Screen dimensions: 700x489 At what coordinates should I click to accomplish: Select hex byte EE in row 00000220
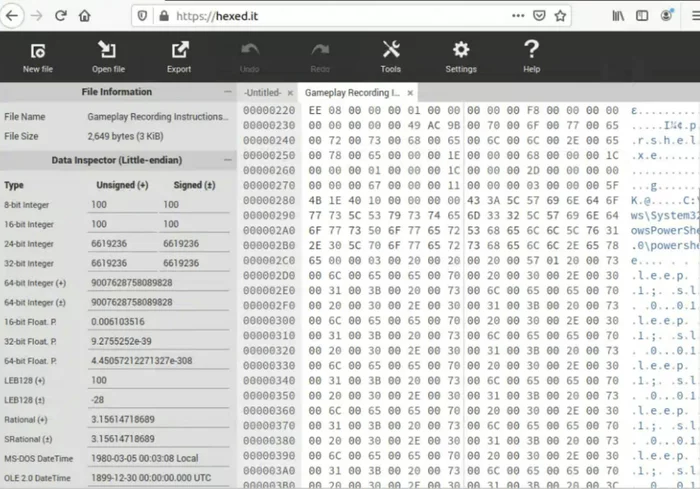point(315,110)
